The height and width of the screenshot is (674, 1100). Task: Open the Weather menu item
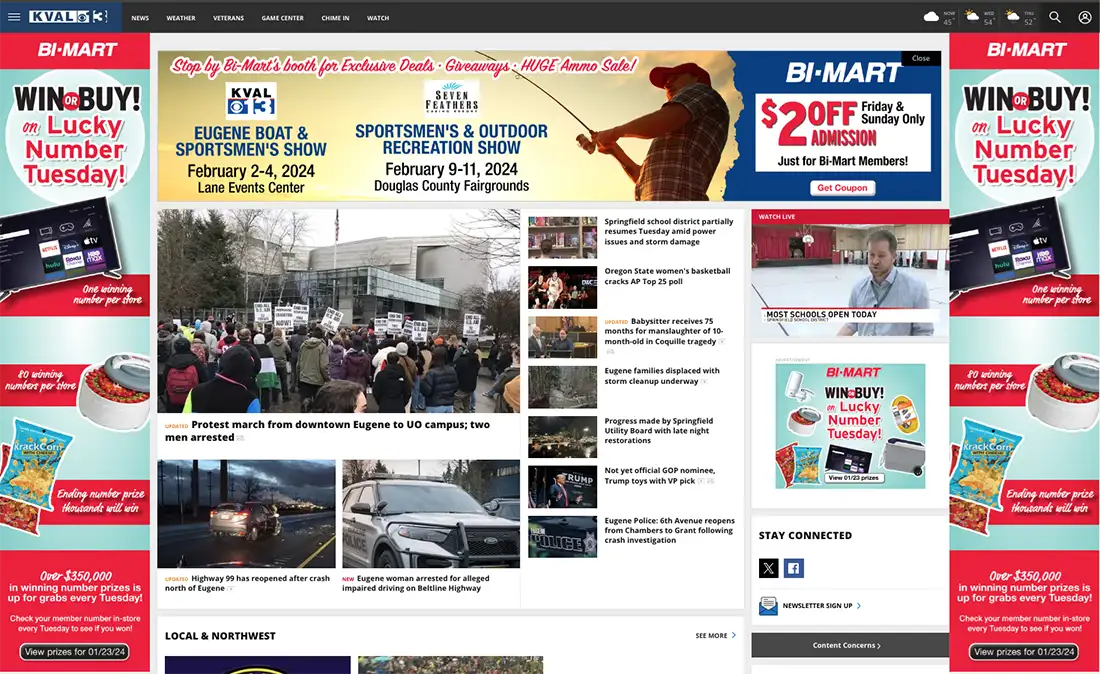click(181, 18)
